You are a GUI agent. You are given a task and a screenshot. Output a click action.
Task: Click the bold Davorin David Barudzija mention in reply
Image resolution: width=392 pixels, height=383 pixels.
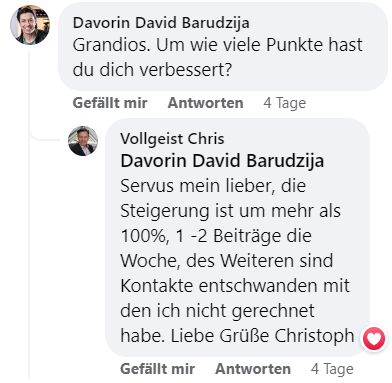tap(222, 161)
